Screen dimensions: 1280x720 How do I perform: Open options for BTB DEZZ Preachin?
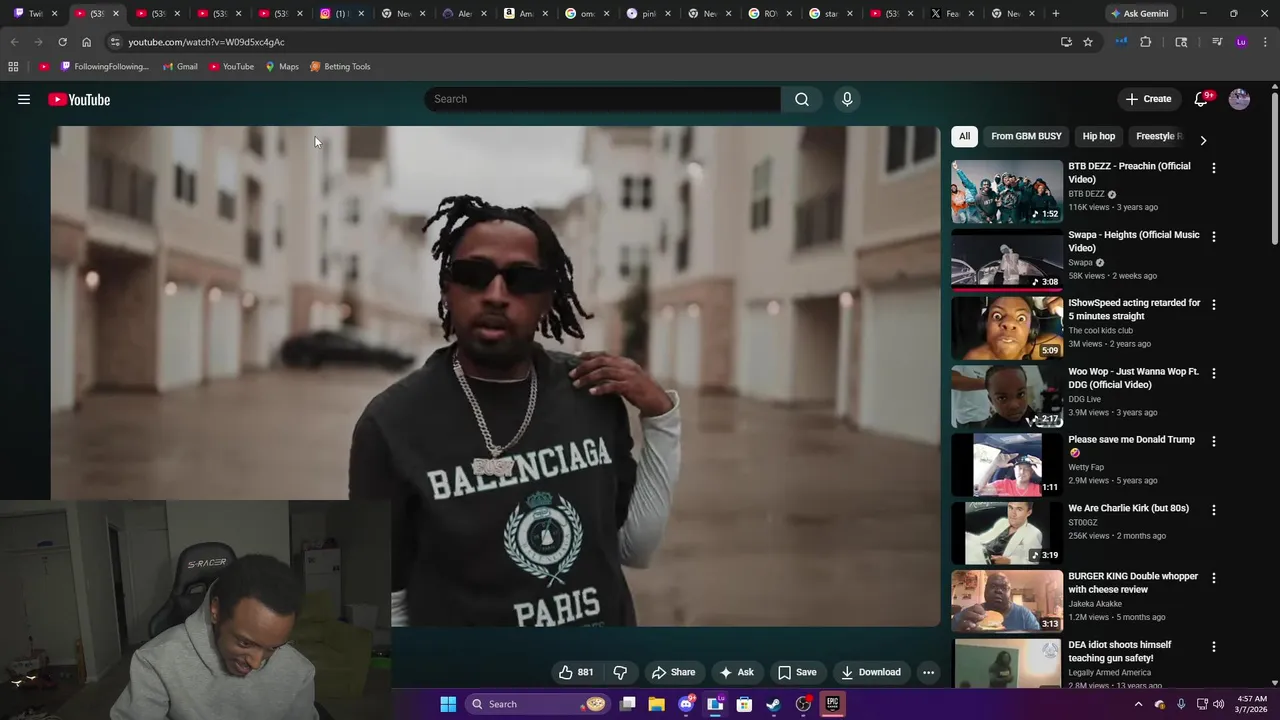(1214, 168)
